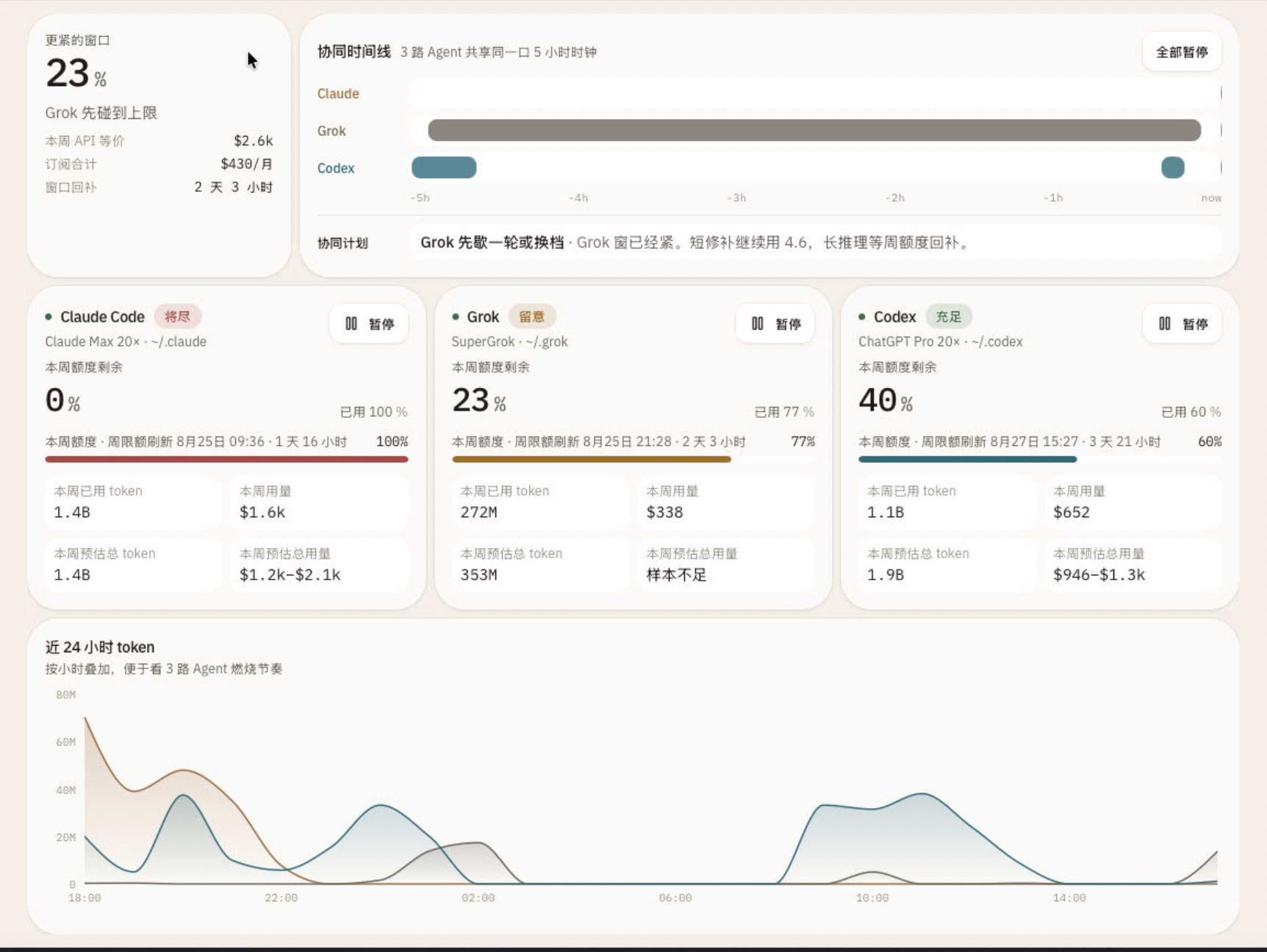Click 'Claude Max 20× · ~/.claude' text

(x=126, y=342)
